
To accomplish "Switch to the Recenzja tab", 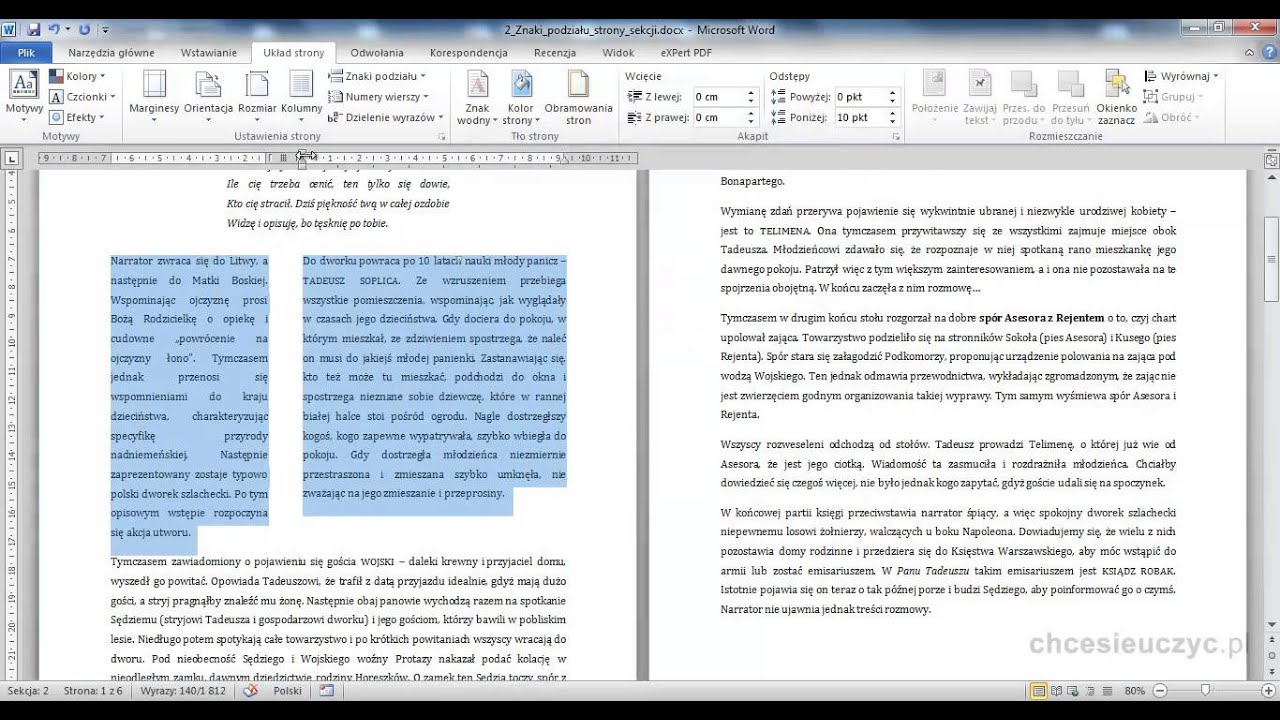I will point(555,53).
